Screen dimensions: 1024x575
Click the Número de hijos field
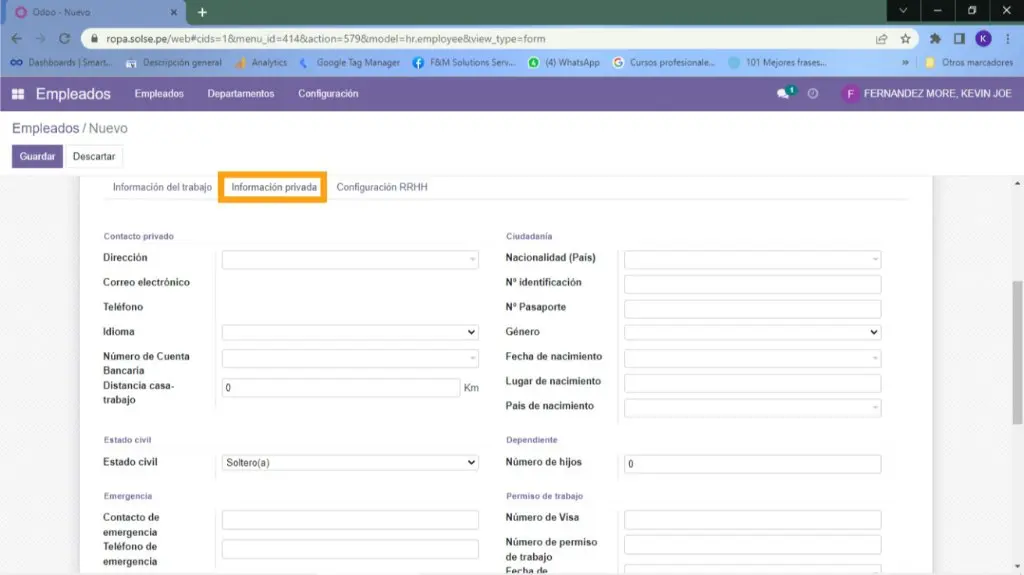pyautogui.click(x=752, y=464)
